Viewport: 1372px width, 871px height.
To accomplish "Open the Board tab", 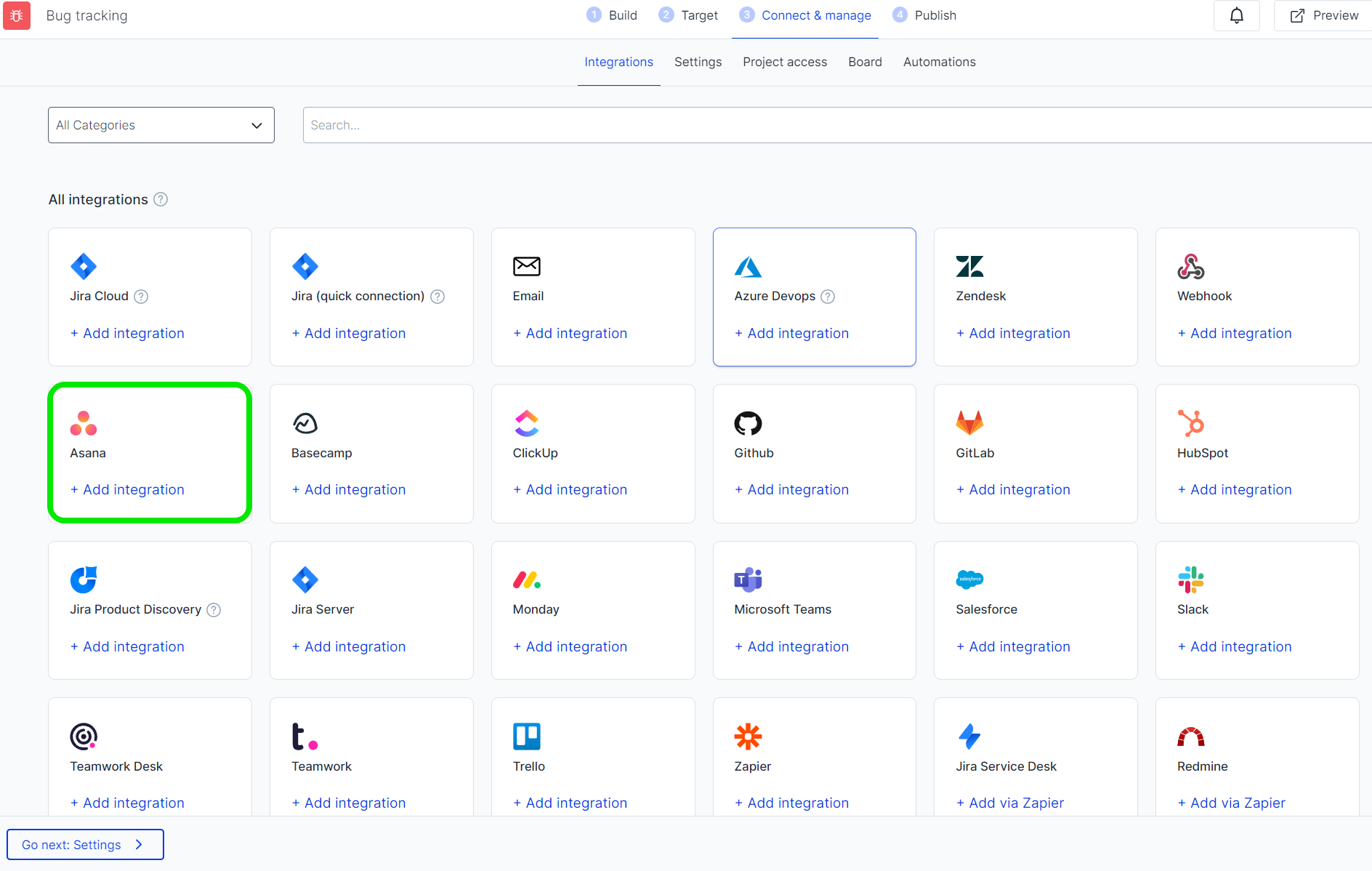I will (x=865, y=63).
